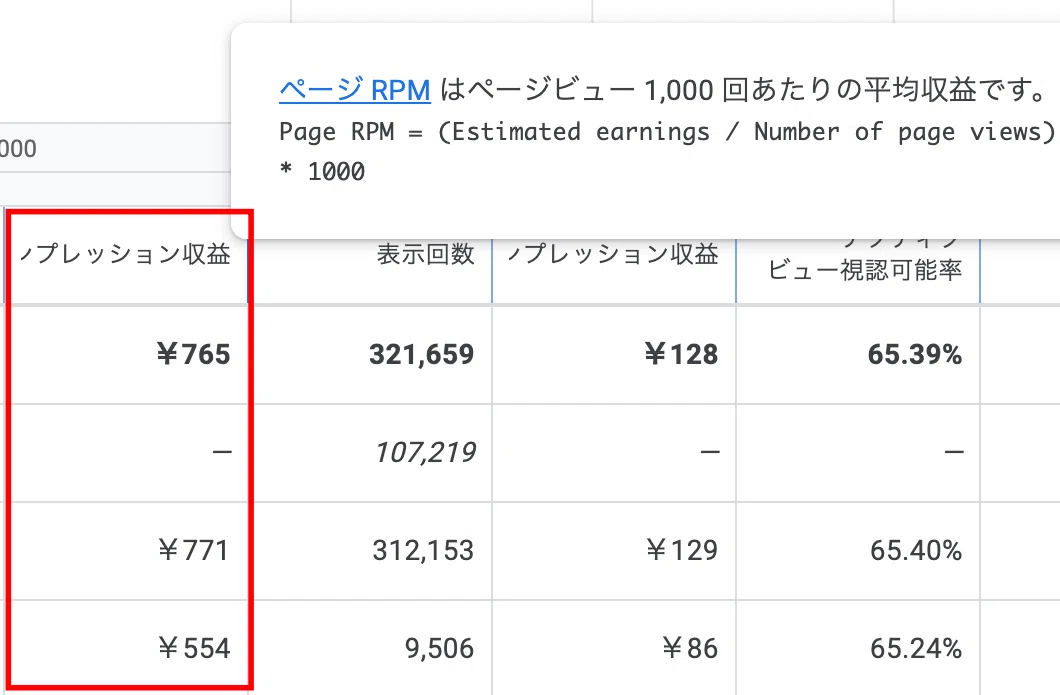Select the 321,659 impressions cell

click(x=422, y=354)
